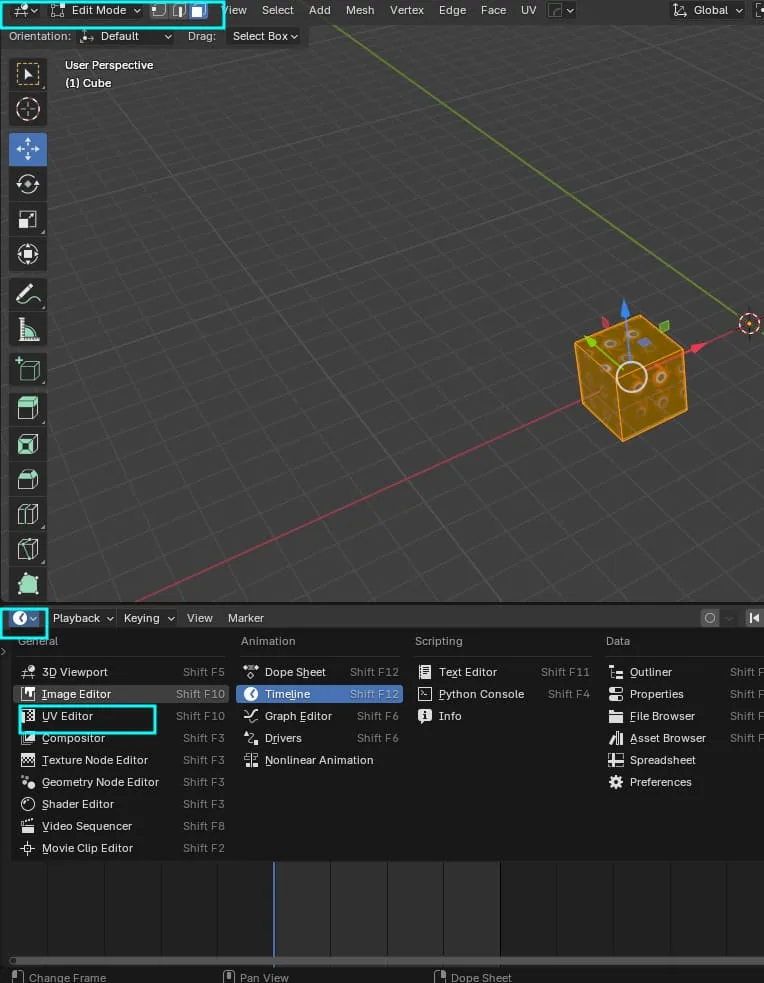Open the Drag Select Box dropdown
This screenshot has width=764, height=983.
click(264, 36)
